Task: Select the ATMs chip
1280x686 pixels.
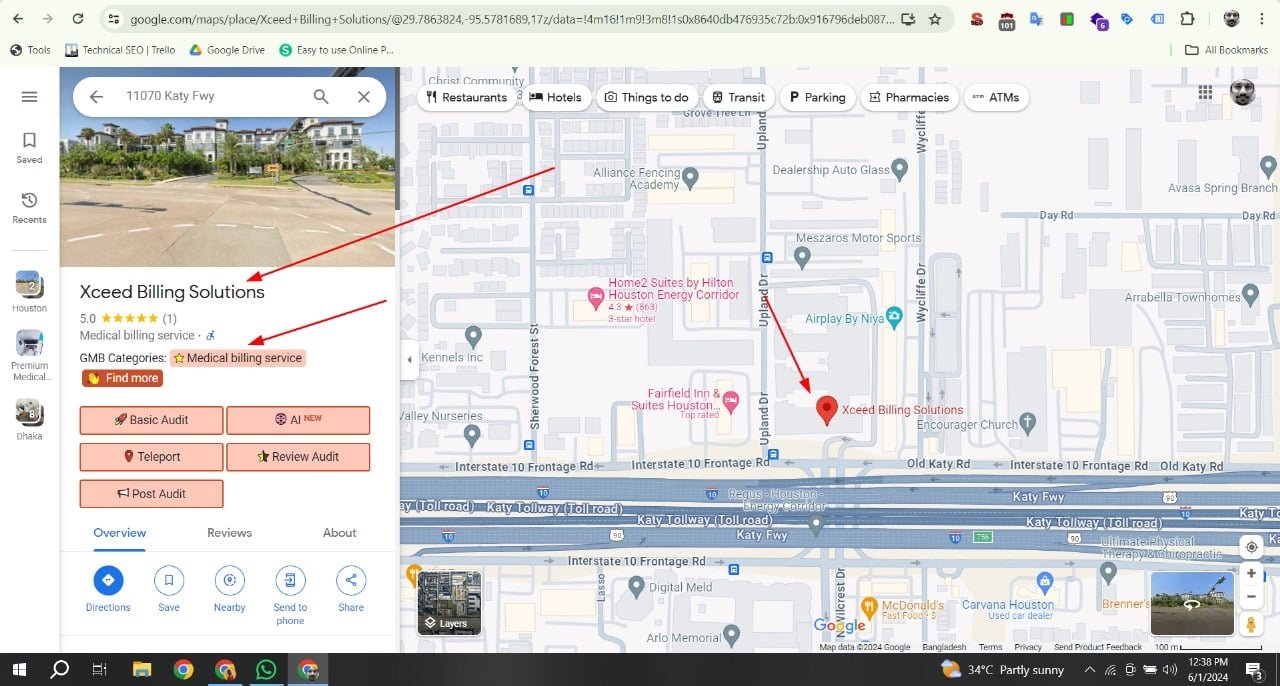Action: tap(996, 97)
